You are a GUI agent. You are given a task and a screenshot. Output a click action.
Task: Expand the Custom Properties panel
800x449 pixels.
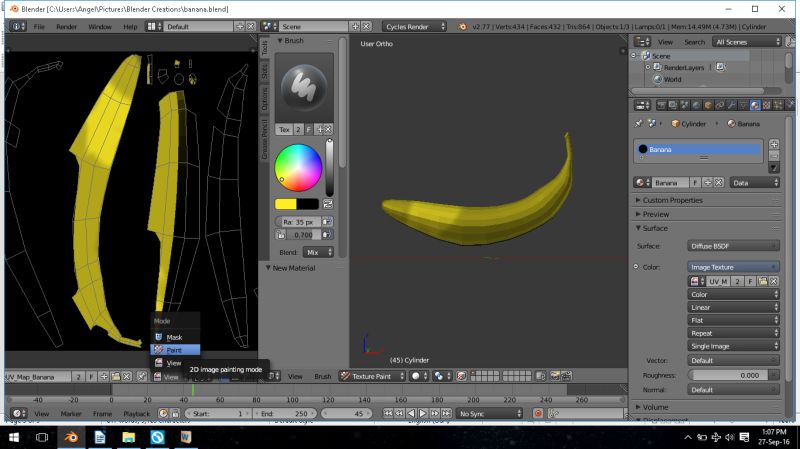coord(672,200)
